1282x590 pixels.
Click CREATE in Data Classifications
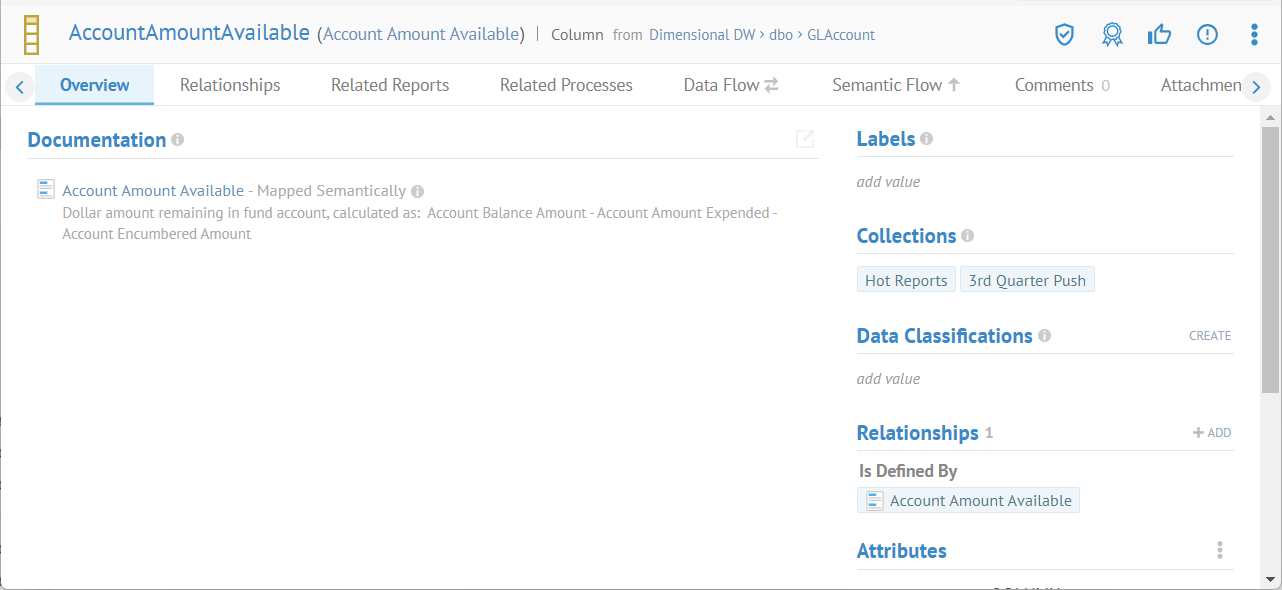[x=1209, y=336]
